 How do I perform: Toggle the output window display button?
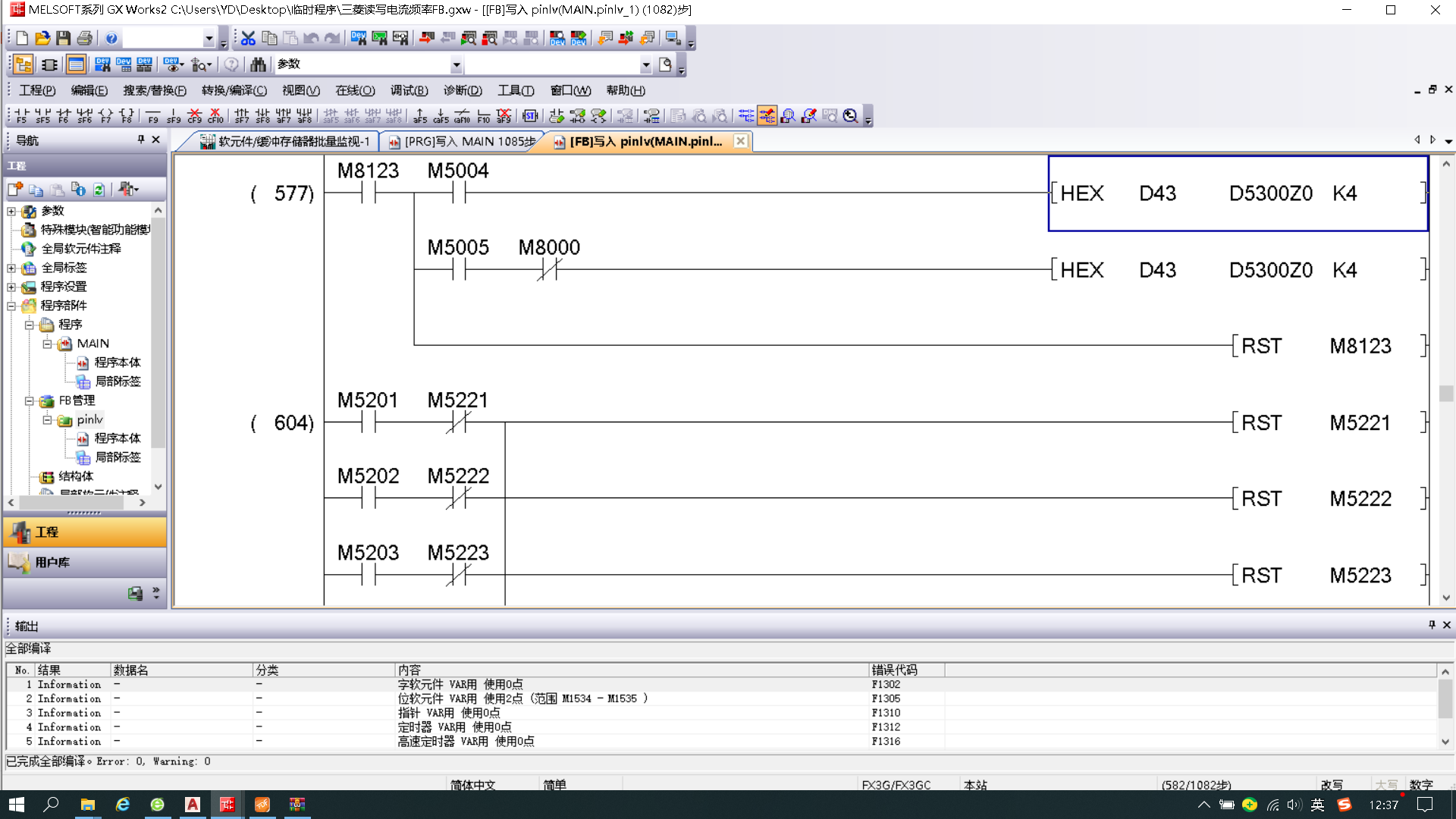76,64
